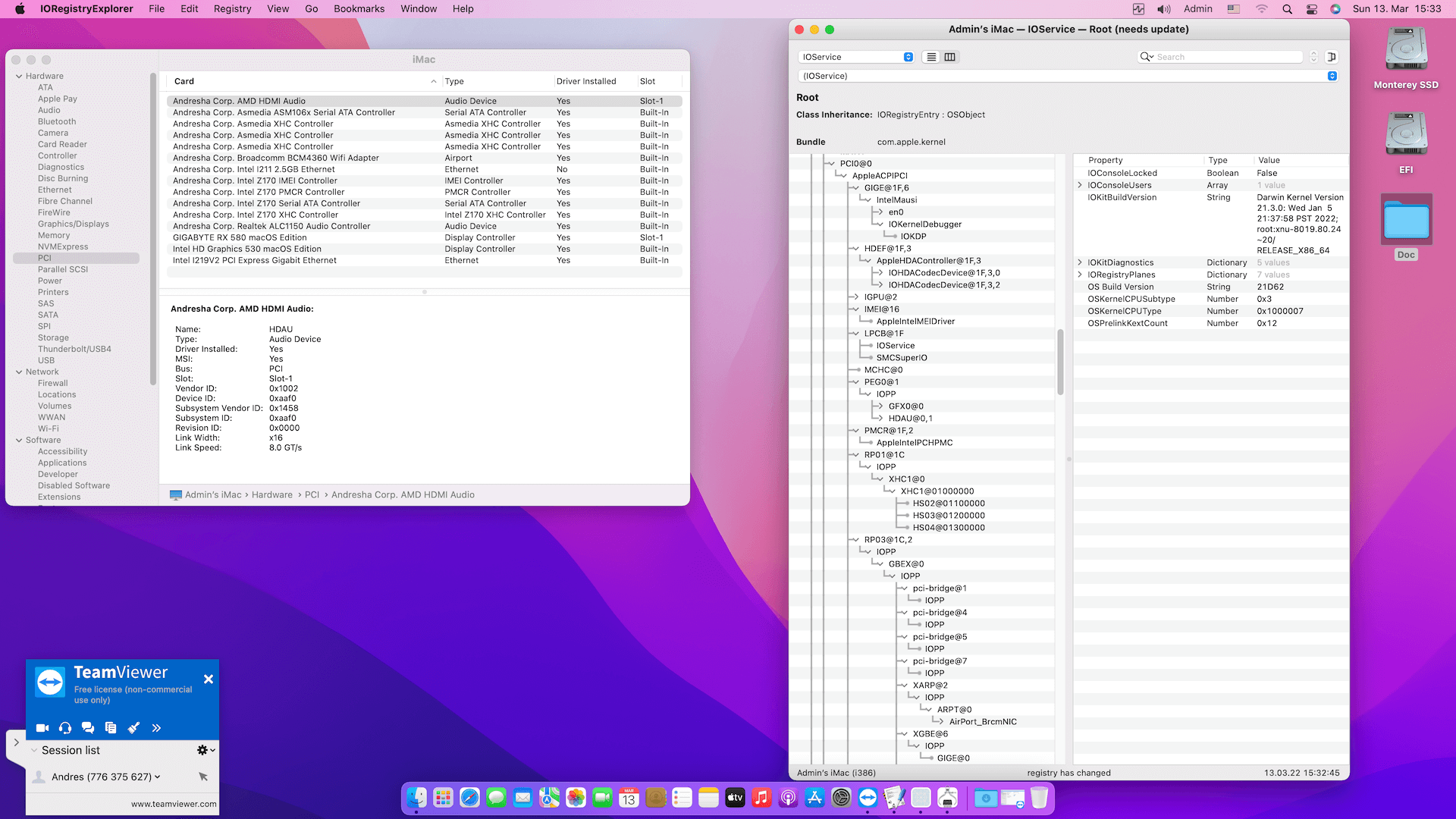Click the registry search field

(1228, 57)
